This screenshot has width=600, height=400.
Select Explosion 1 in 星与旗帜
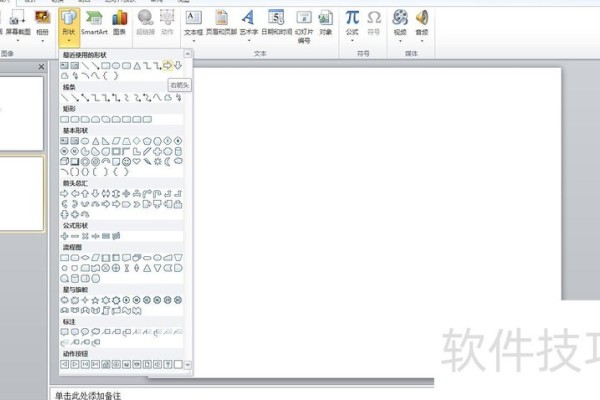tap(64, 300)
